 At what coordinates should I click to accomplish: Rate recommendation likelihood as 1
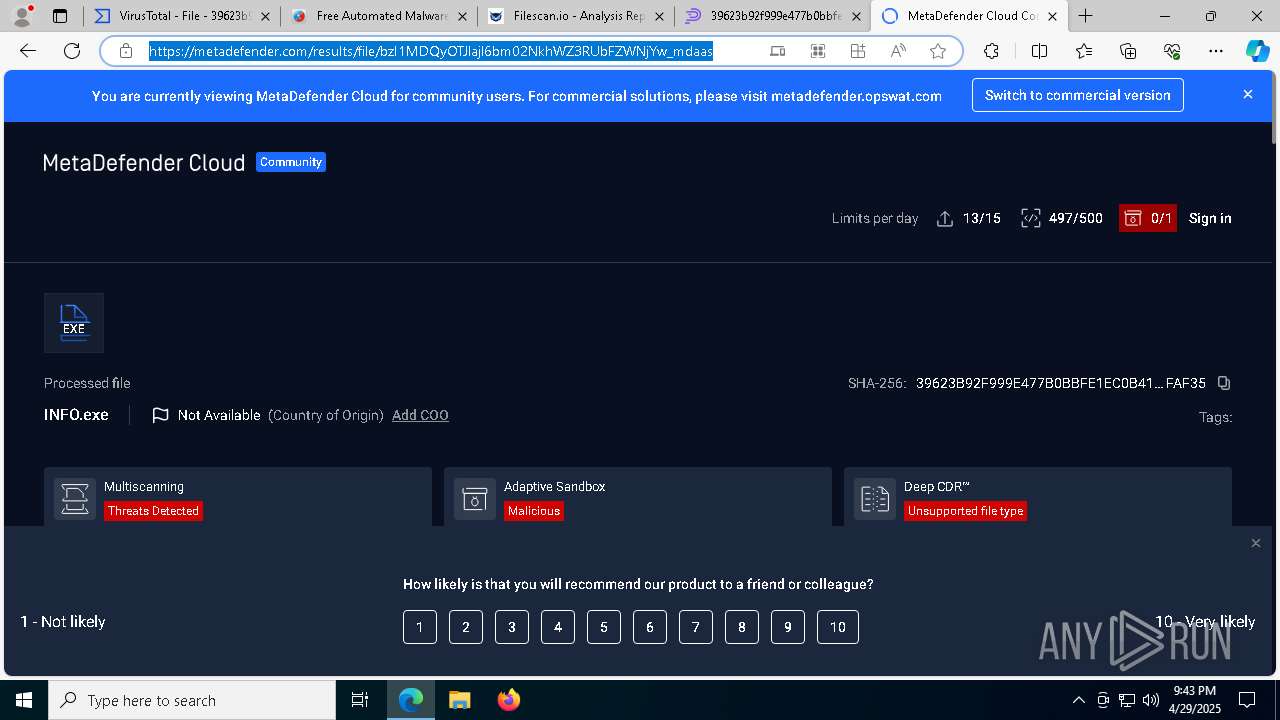(x=420, y=627)
